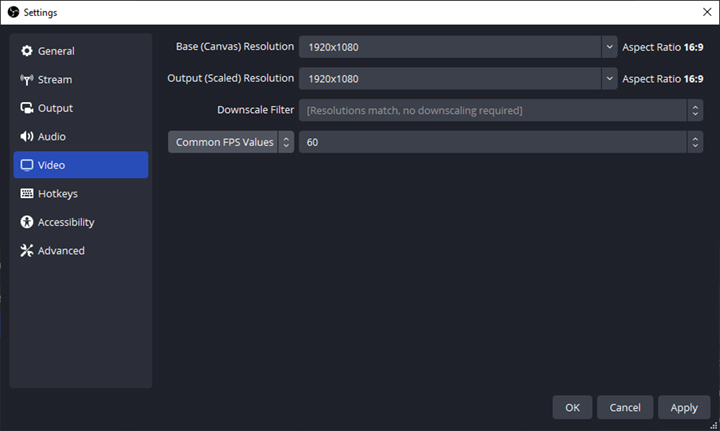Go to the Output settings tab

81,108
